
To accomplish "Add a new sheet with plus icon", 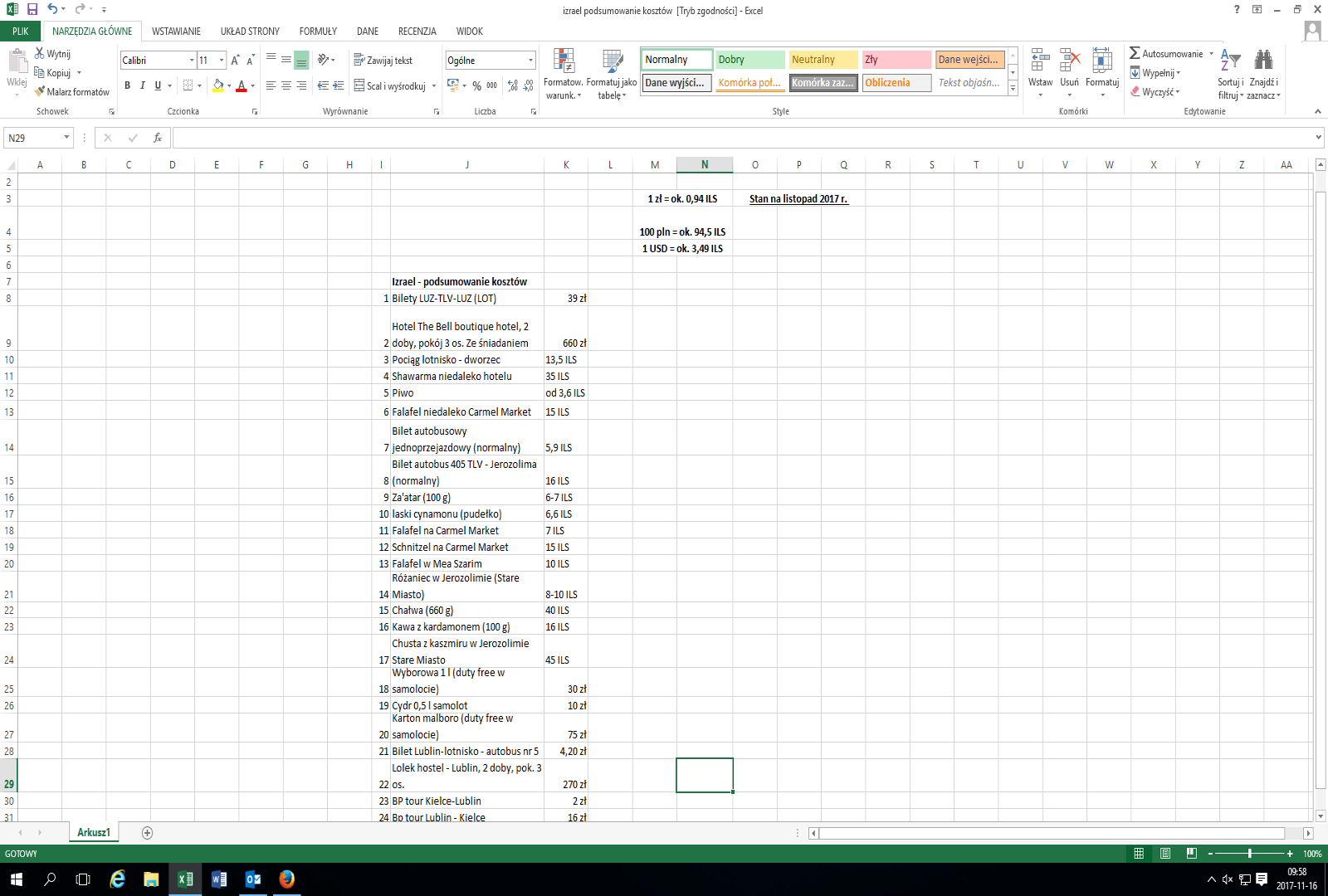I will click(x=147, y=833).
